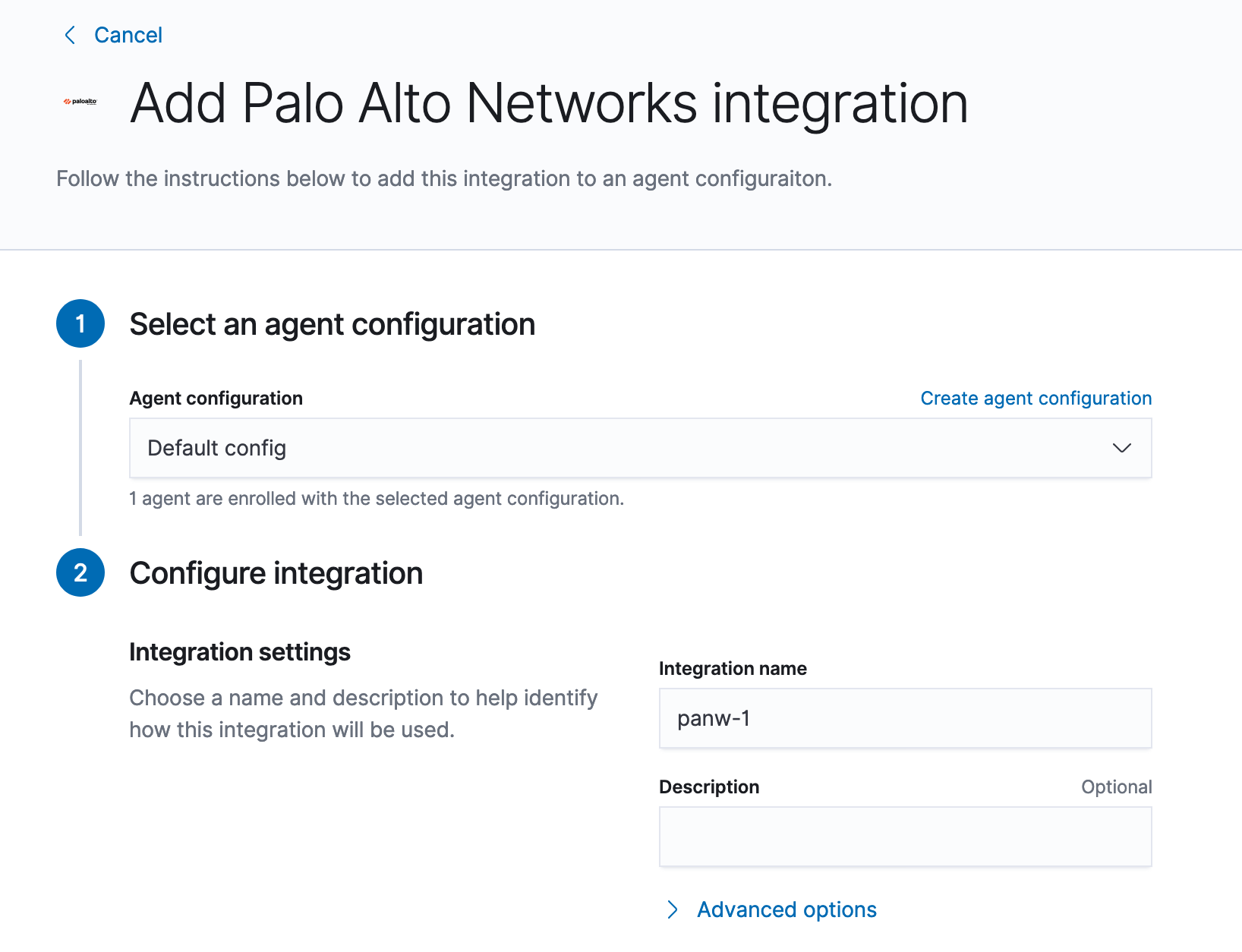The height and width of the screenshot is (952, 1242).
Task: Expand the Advanced options section
Action: click(x=786, y=909)
